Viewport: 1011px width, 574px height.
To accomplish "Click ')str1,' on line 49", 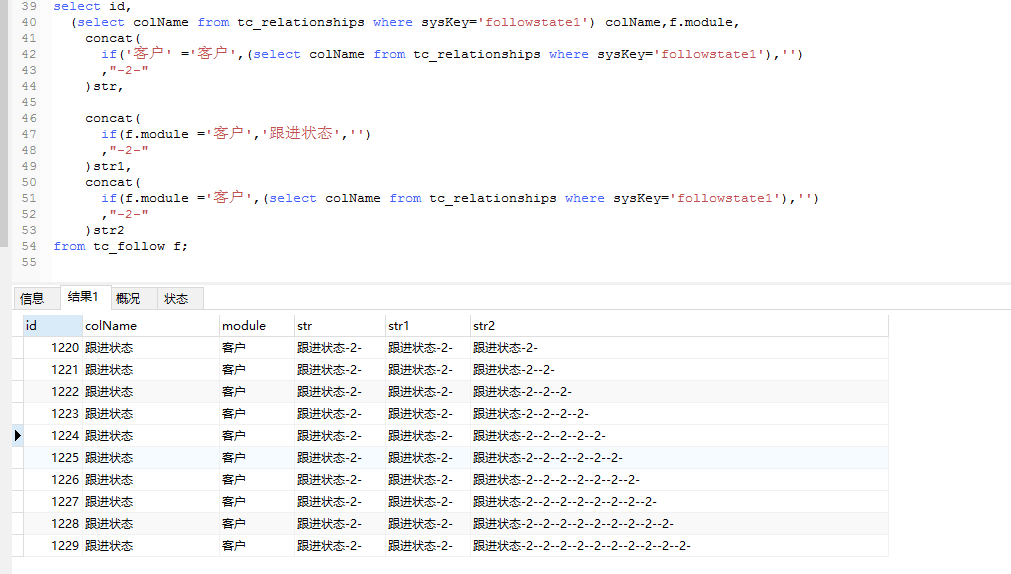I will click(x=108, y=166).
